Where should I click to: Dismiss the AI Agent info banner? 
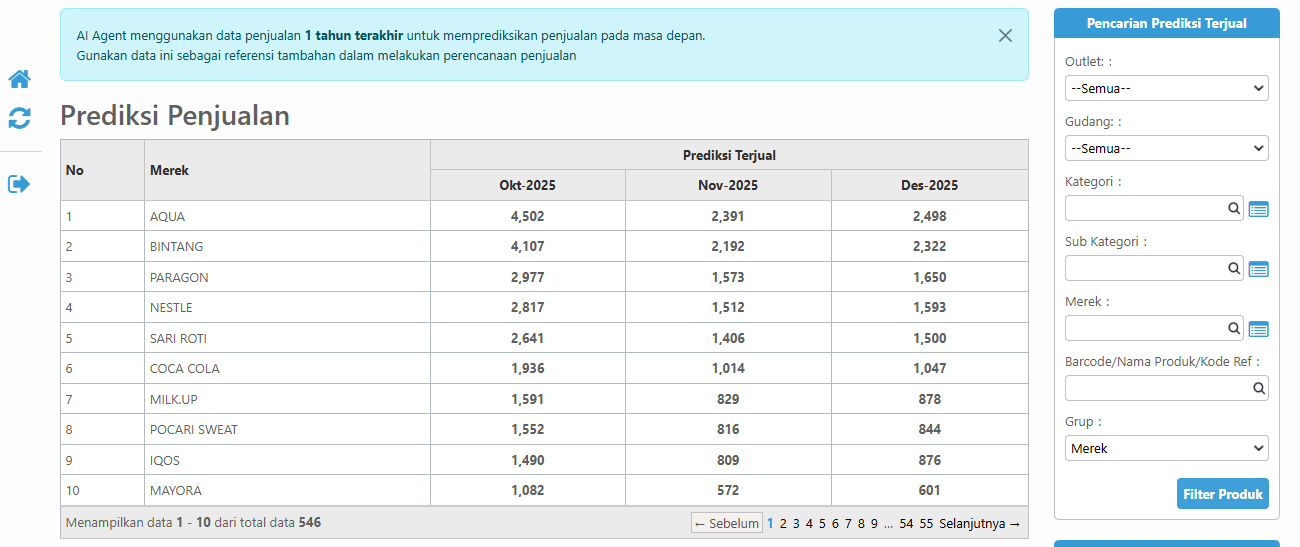coord(1005,36)
